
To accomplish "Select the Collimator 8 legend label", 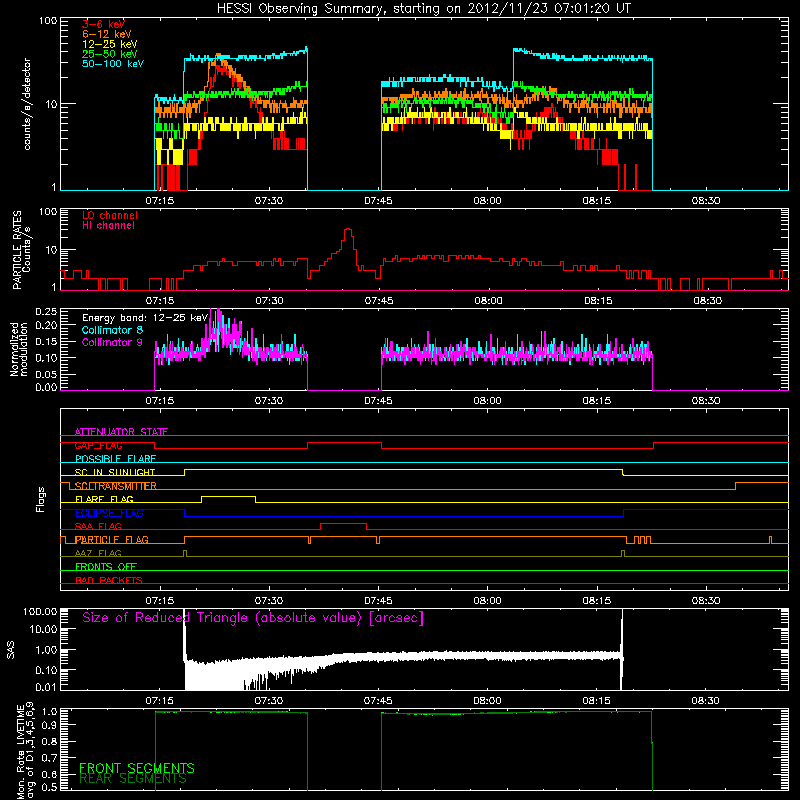I will click(x=112, y=330).
